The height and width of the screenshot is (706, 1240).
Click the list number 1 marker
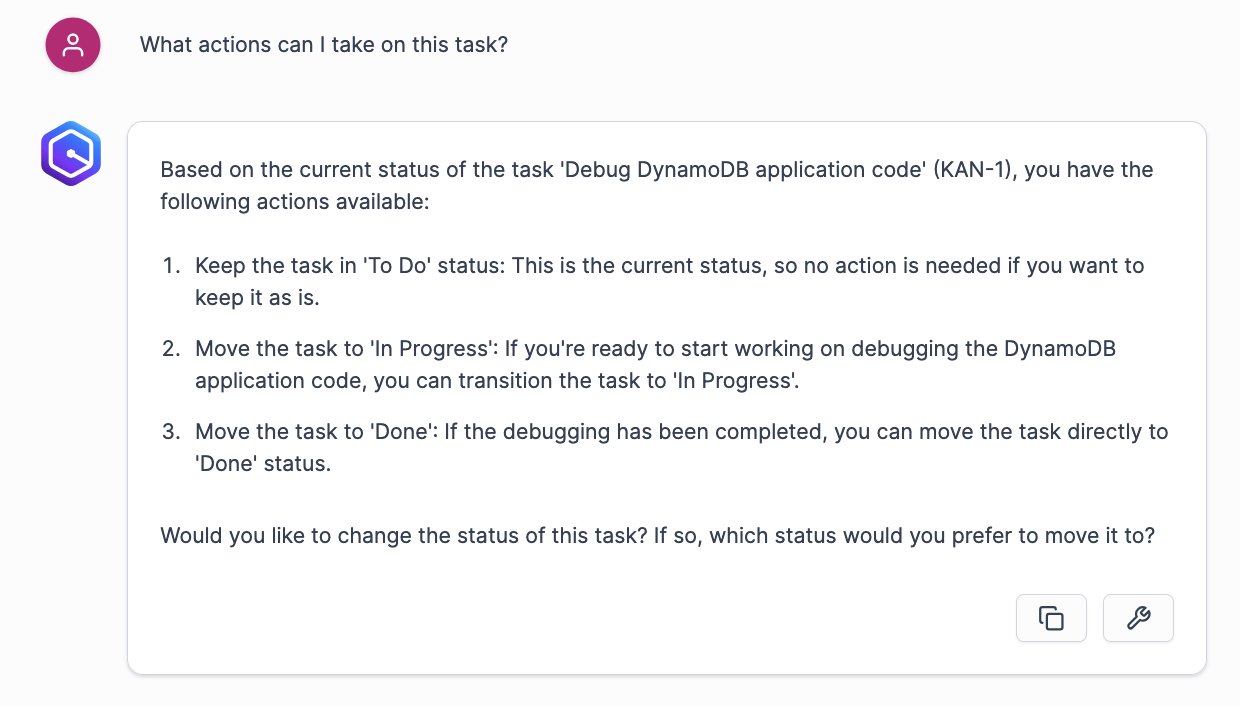click(171, 266)
